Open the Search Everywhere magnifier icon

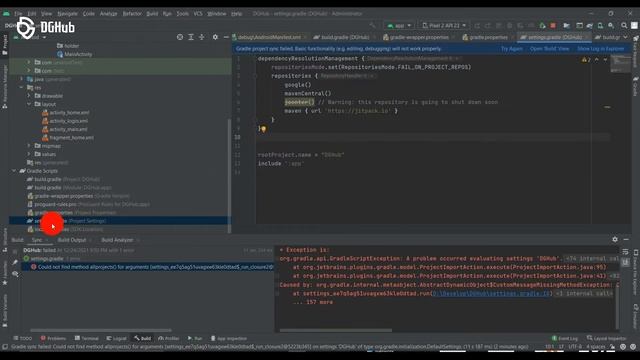(x=624, y=25)
